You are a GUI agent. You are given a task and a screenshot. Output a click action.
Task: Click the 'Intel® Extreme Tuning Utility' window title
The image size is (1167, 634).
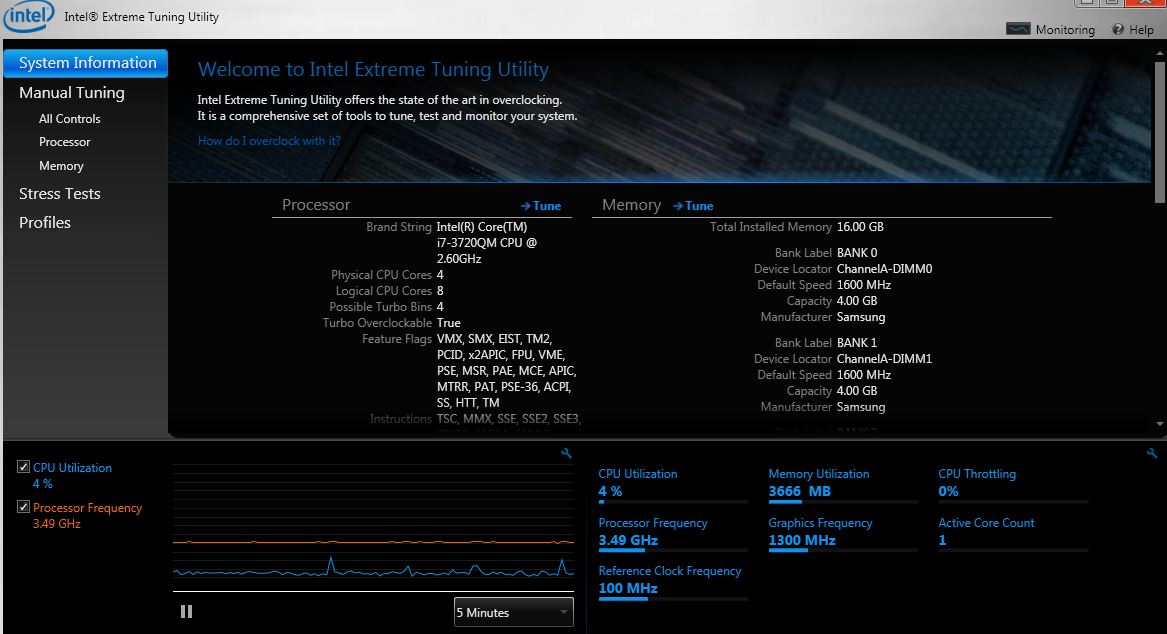pyautogui.click(x=141, y=16)
